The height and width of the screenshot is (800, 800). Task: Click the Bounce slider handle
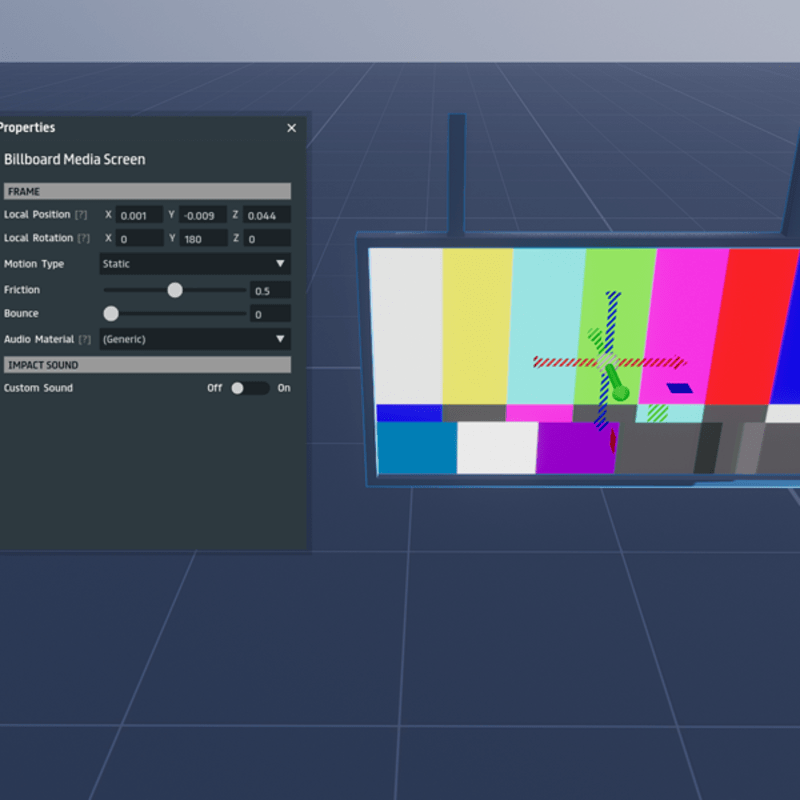click(x=111, y=314)
